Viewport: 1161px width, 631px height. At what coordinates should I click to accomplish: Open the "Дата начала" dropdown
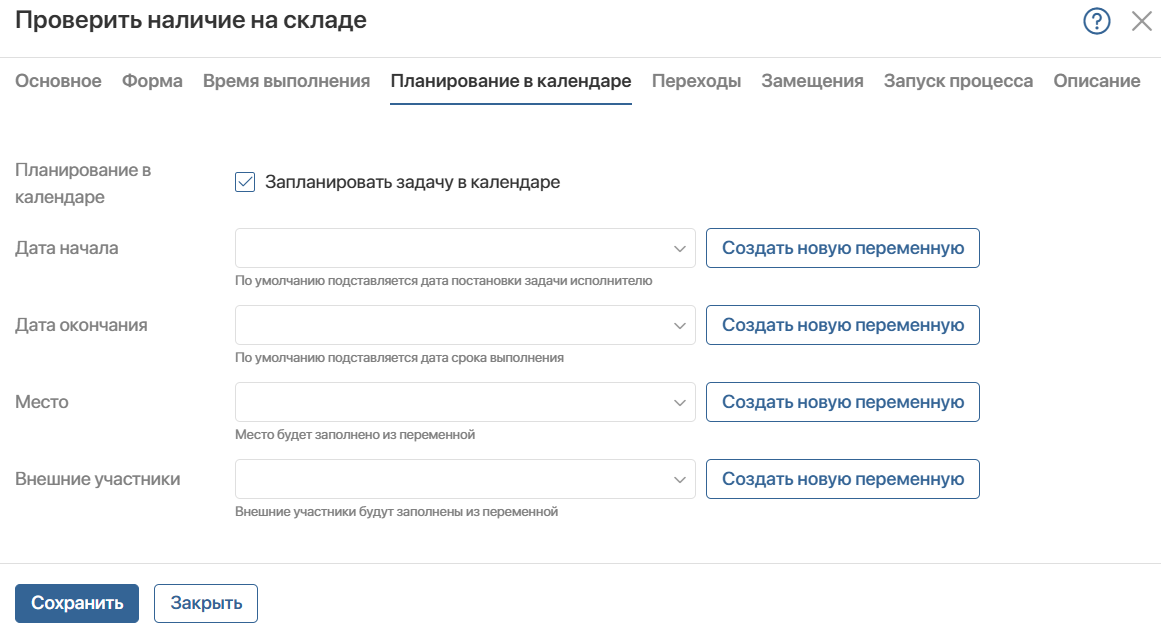click(x=465, y=248)
